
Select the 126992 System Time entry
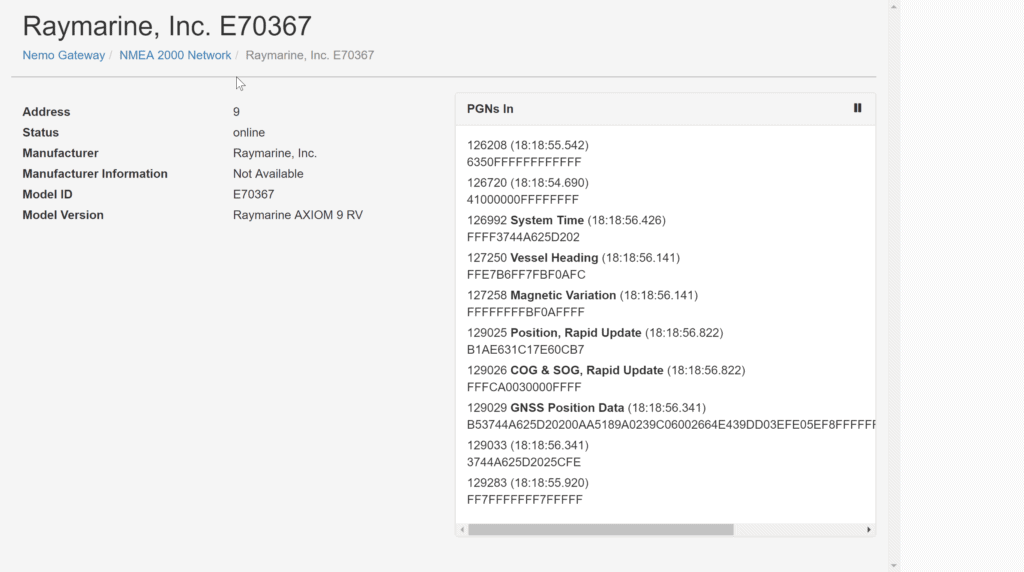[x=566, y=229]
